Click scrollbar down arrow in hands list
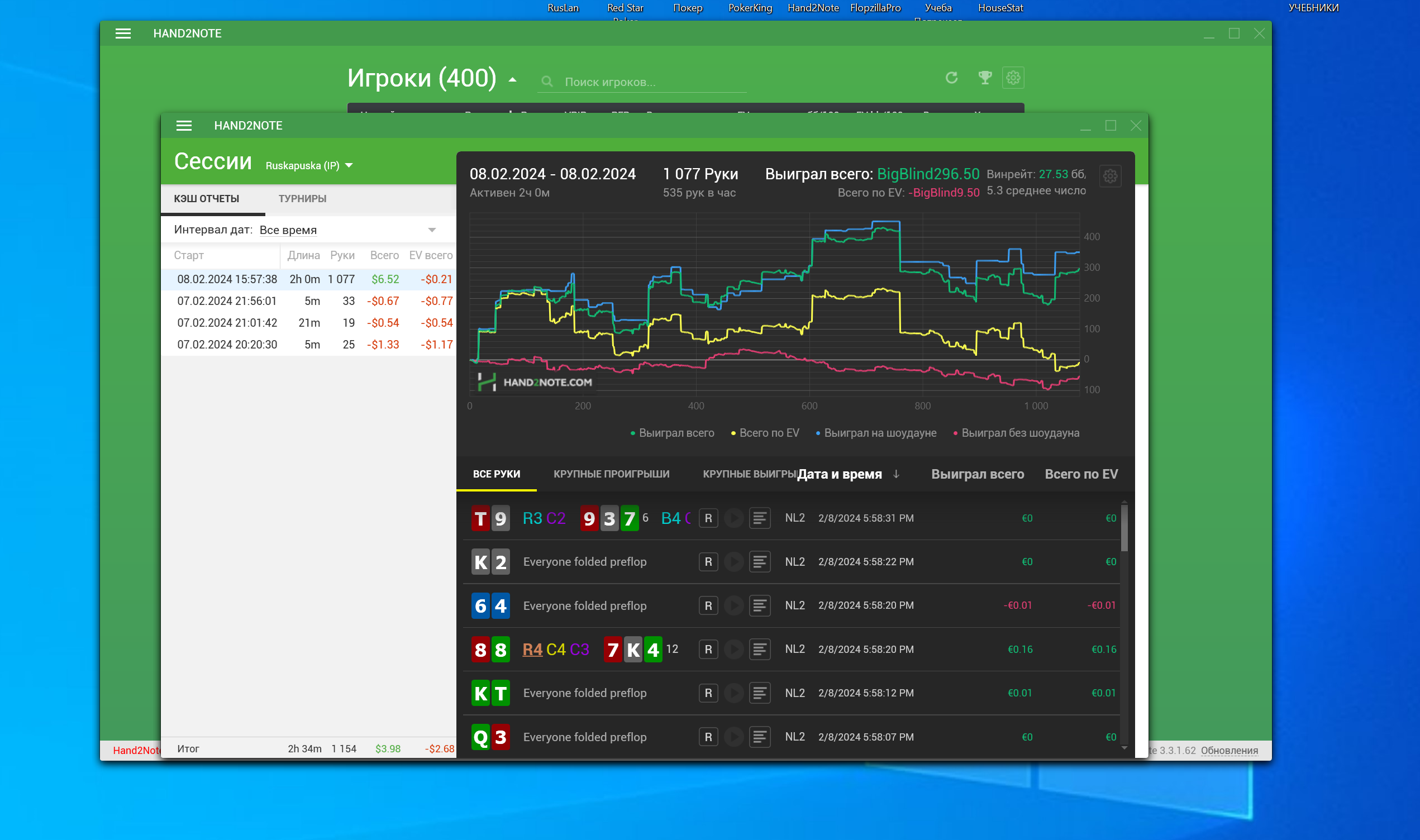The height and width of the screenshot is (840, 1420). click(1124, 748)
